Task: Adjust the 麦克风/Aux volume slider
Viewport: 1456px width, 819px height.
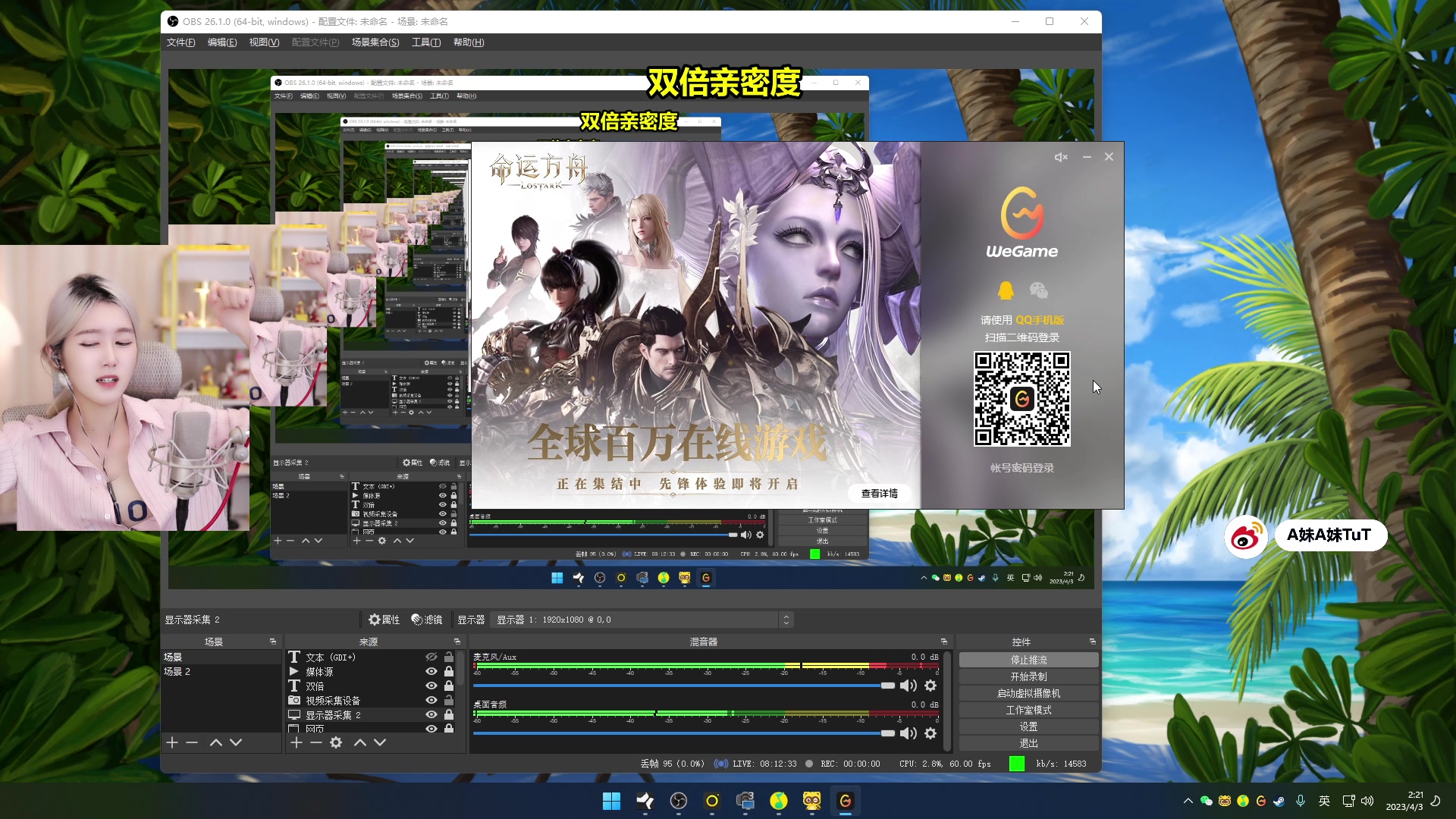Action: [684, 686]
